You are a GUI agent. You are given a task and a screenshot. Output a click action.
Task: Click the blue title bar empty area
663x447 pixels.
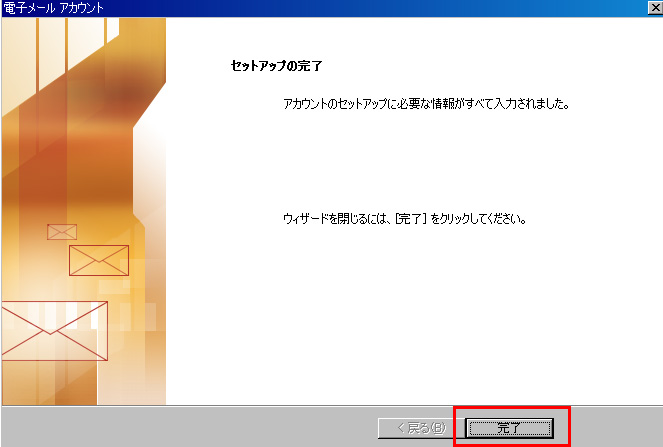click(376, 8)
